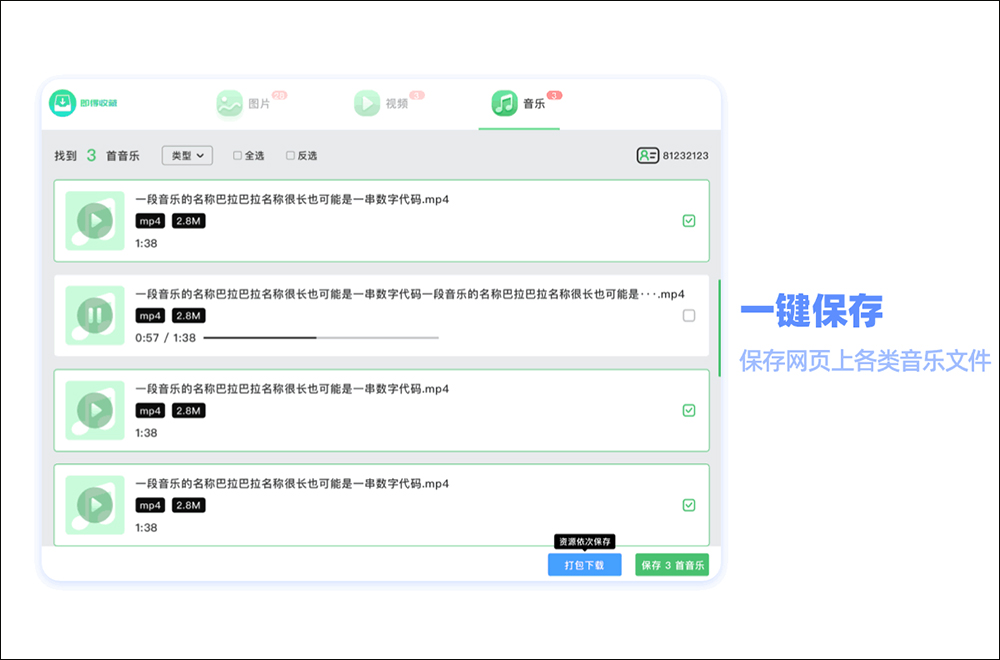Seek on the second track's progress bar
Screen dimensions: 1000x660
tap(321, 337)
